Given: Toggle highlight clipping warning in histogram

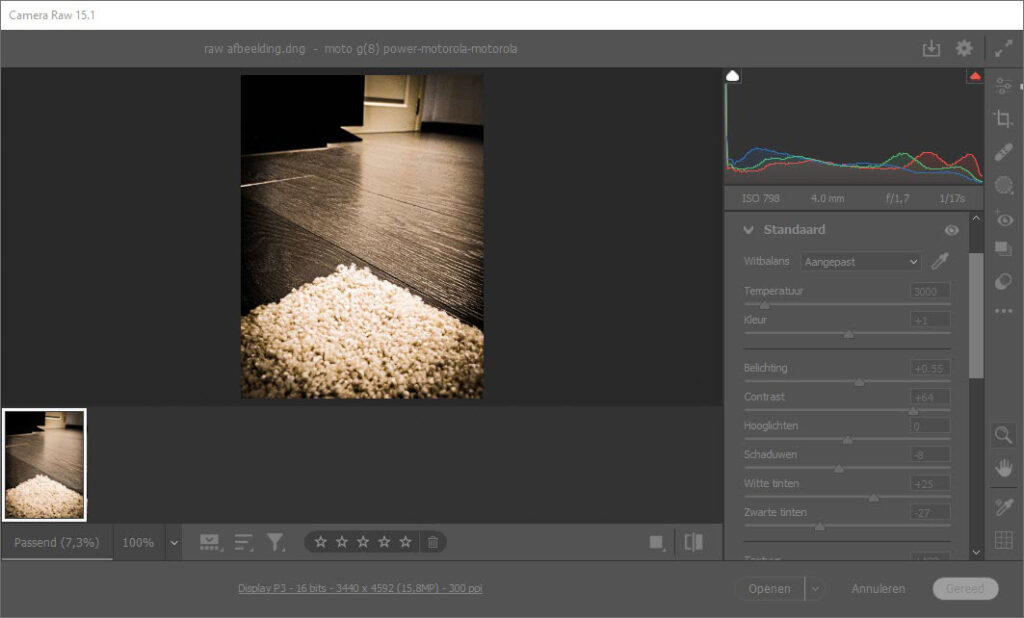Looking at the screenshot, I should tap(974, 76).
